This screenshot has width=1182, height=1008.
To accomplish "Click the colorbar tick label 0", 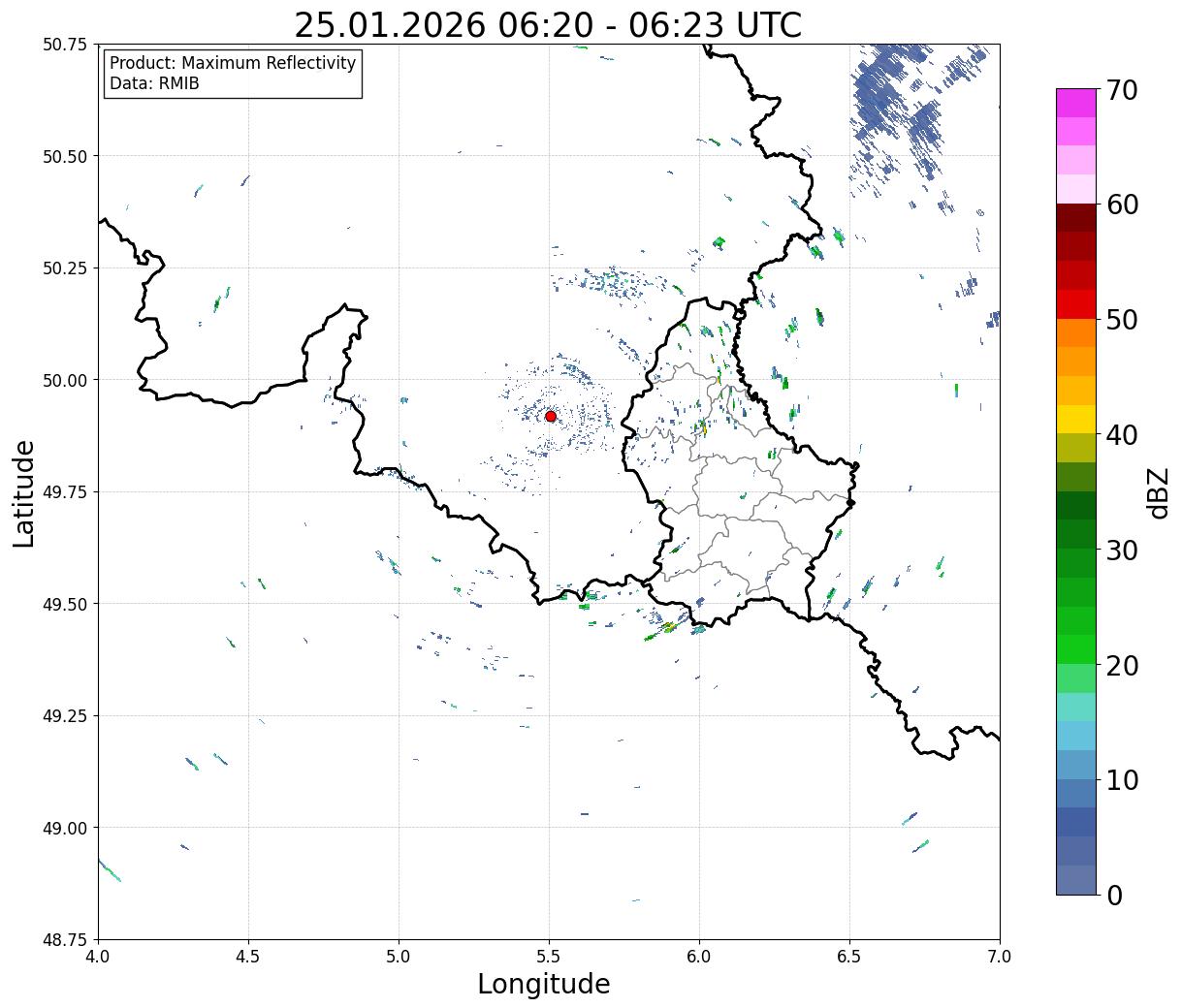I will click(1113, 896).
